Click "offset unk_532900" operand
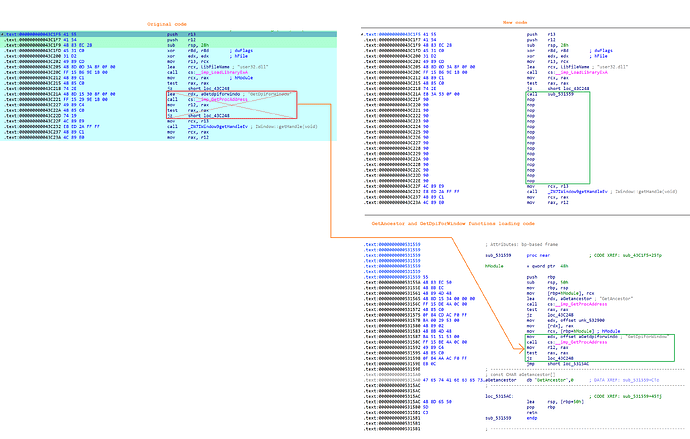This screenshot has height=439, width=690. click(x=580, y=320)
